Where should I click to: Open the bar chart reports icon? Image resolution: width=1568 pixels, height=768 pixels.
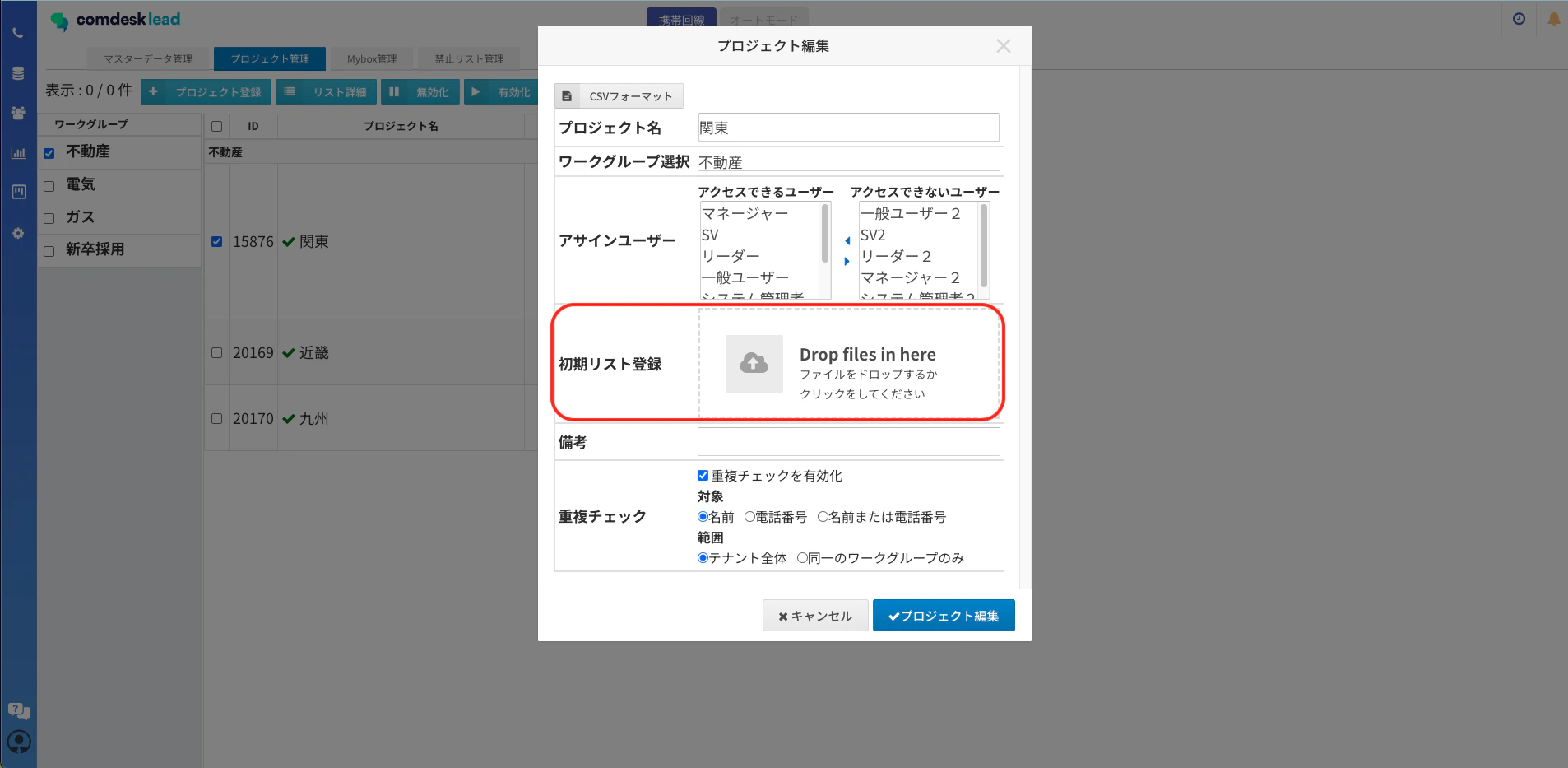pyautogui.click(x=18, y=153)
